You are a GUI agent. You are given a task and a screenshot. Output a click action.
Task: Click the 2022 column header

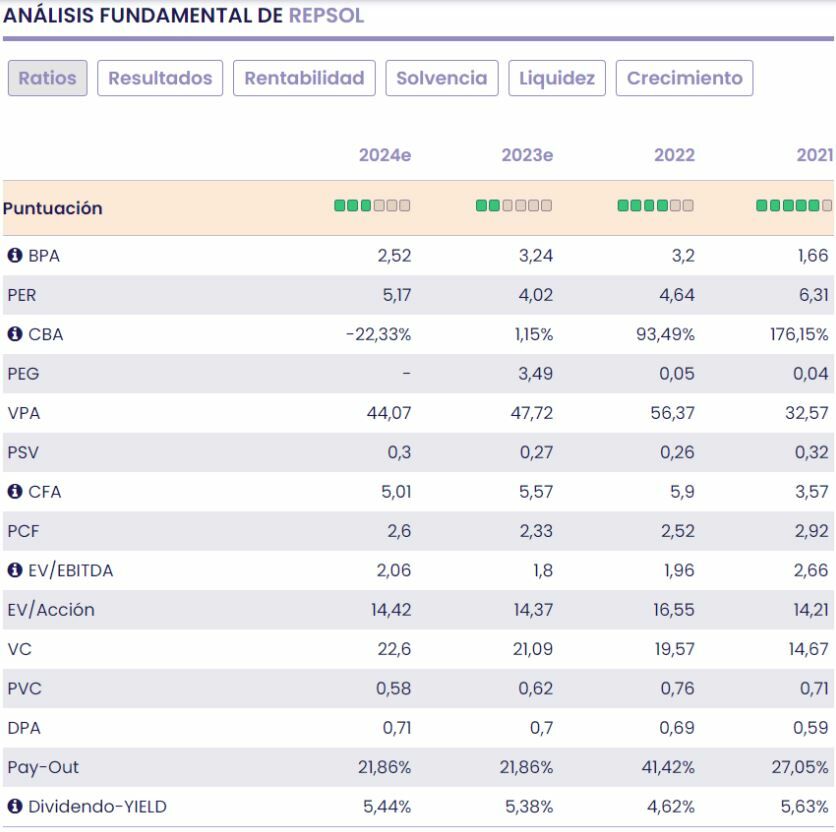[674, 155]
